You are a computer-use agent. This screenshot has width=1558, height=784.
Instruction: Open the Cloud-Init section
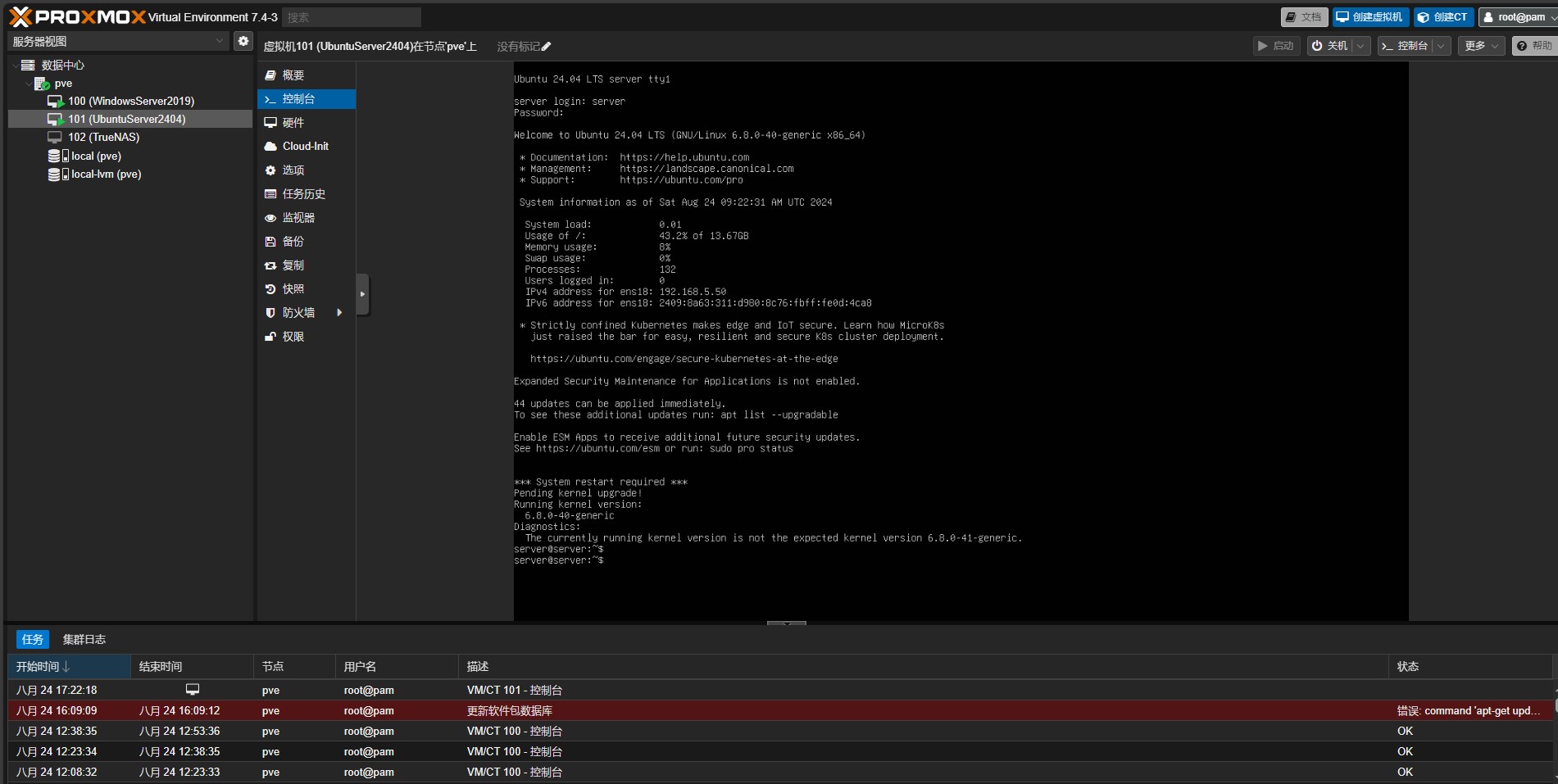click(x=305, y=147)
